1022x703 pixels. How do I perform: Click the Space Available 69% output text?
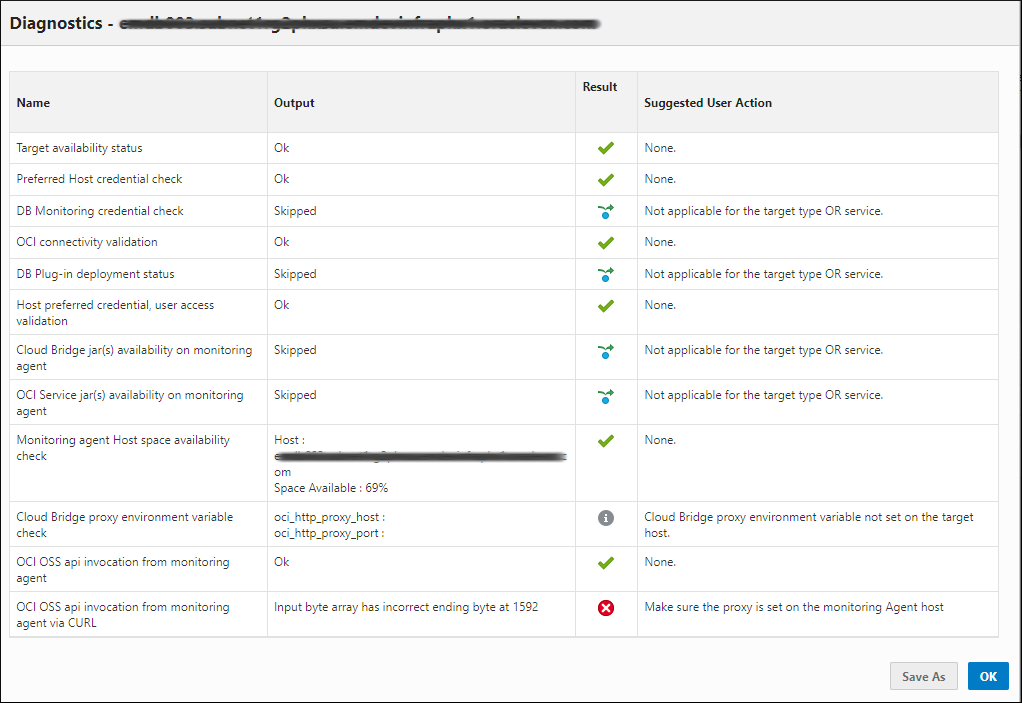331,488
